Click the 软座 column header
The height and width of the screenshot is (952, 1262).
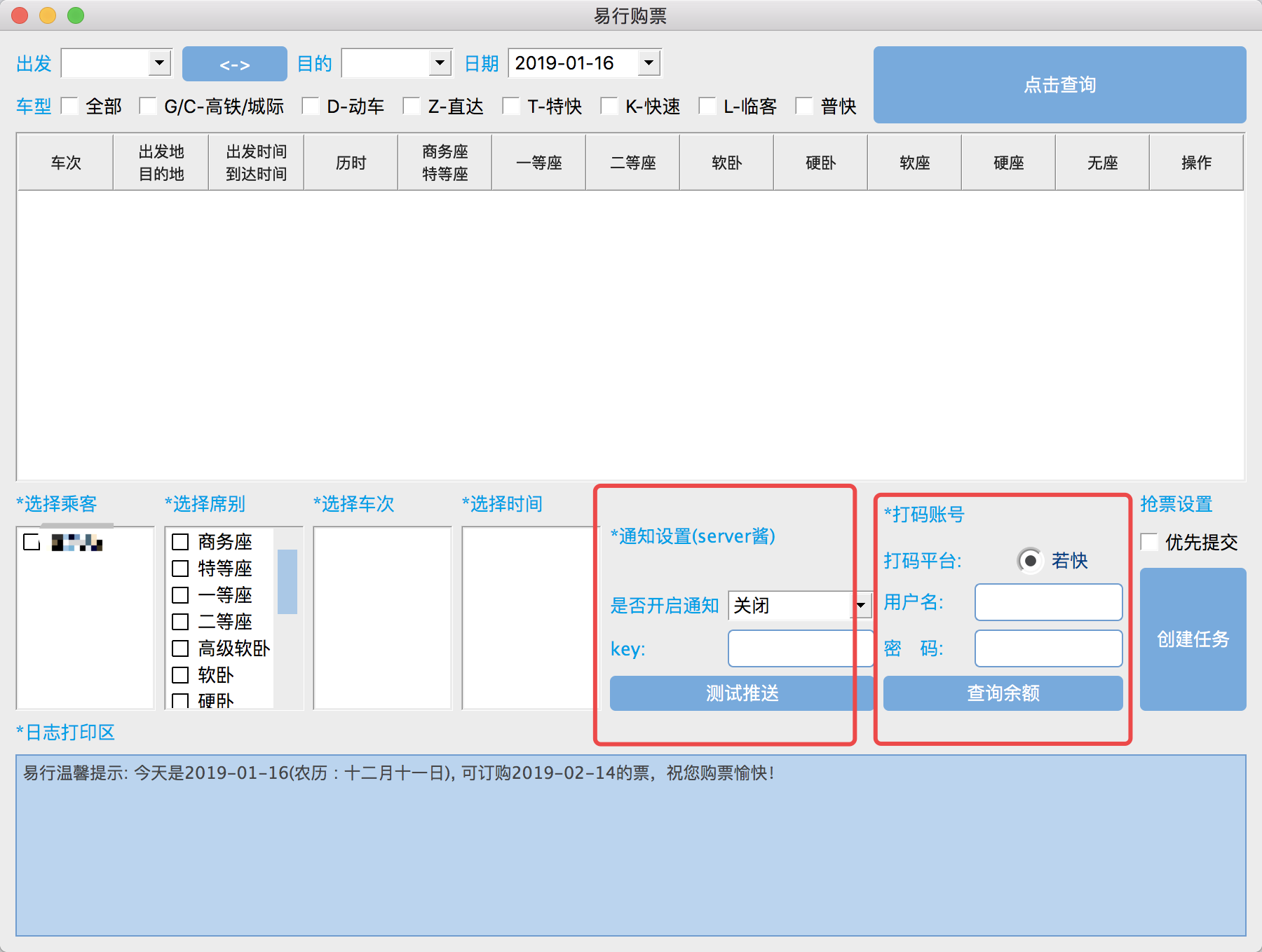915,163
